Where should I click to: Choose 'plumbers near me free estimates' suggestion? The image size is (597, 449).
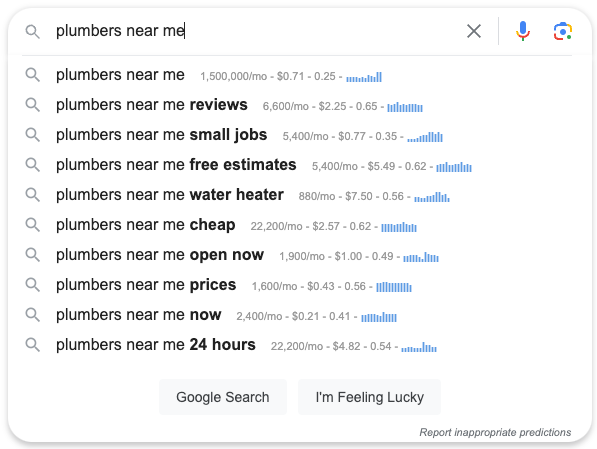[x=176, y=165]
